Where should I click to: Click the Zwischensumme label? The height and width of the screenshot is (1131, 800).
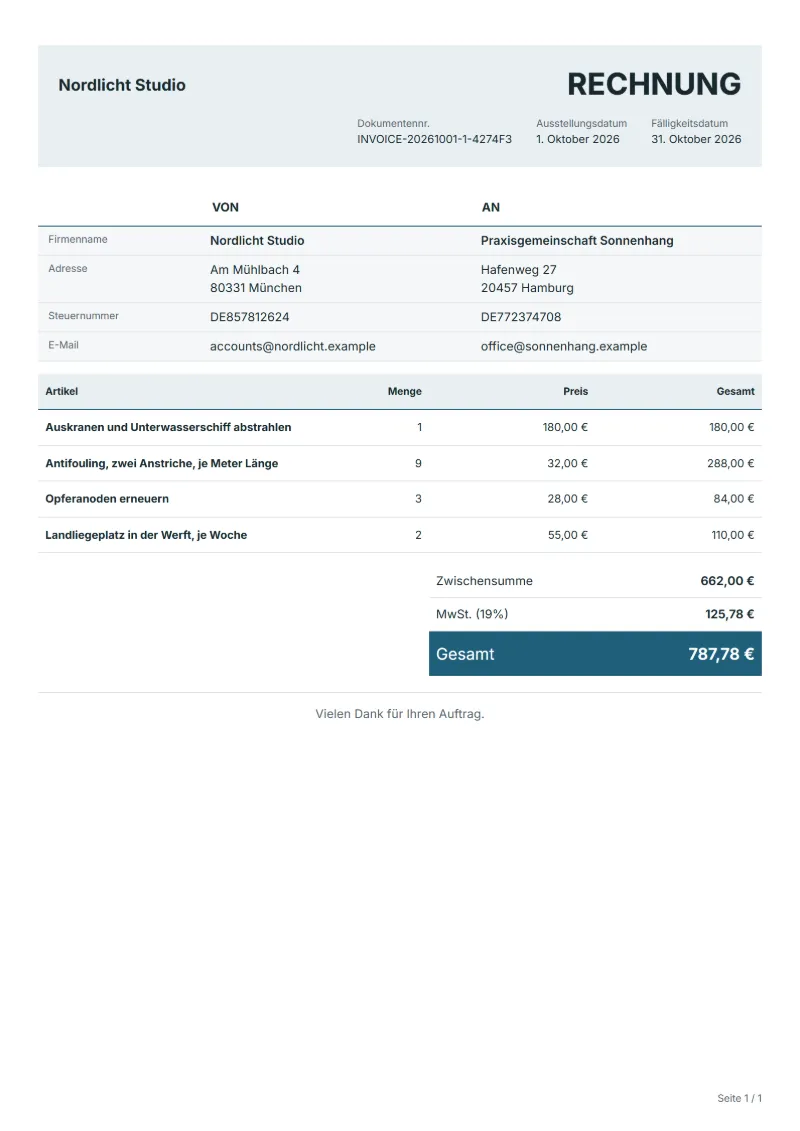pyautogui.click(x=484, y=581)
